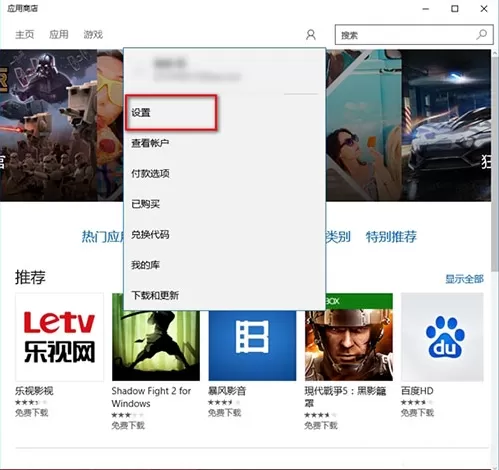Click the Star Wars featured banner

pyautogui.click(x=48, y=125)
